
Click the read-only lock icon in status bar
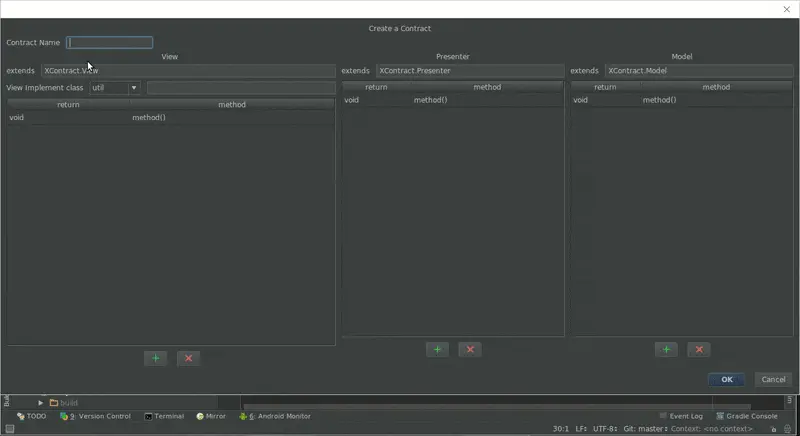click(x=773, y=429)
